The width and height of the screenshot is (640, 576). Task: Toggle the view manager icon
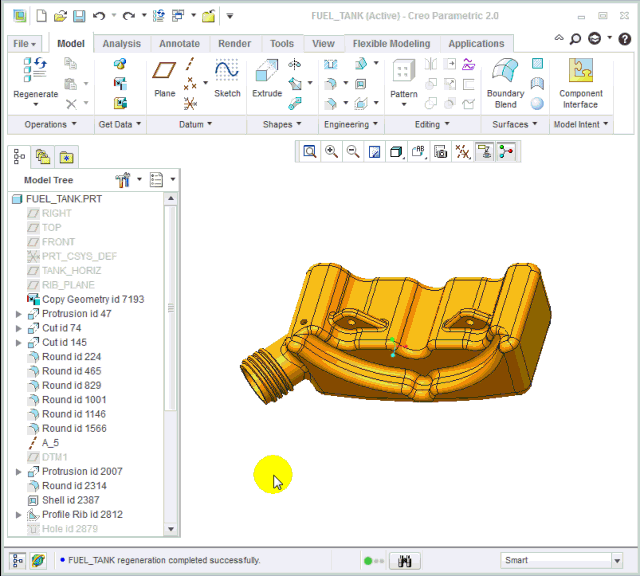click(440, 152)
